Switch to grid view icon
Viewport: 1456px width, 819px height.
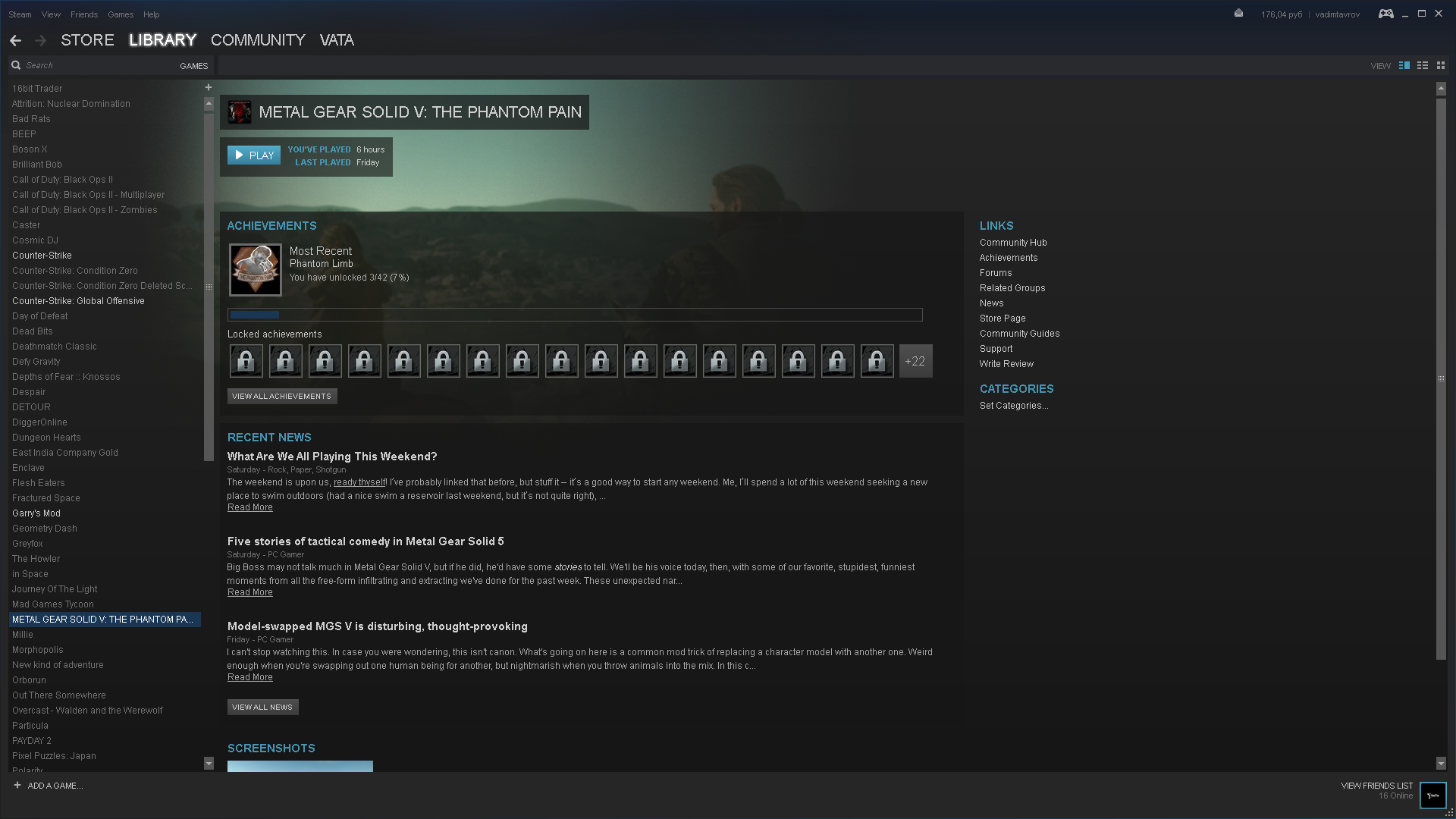[x=1441, y=65]
